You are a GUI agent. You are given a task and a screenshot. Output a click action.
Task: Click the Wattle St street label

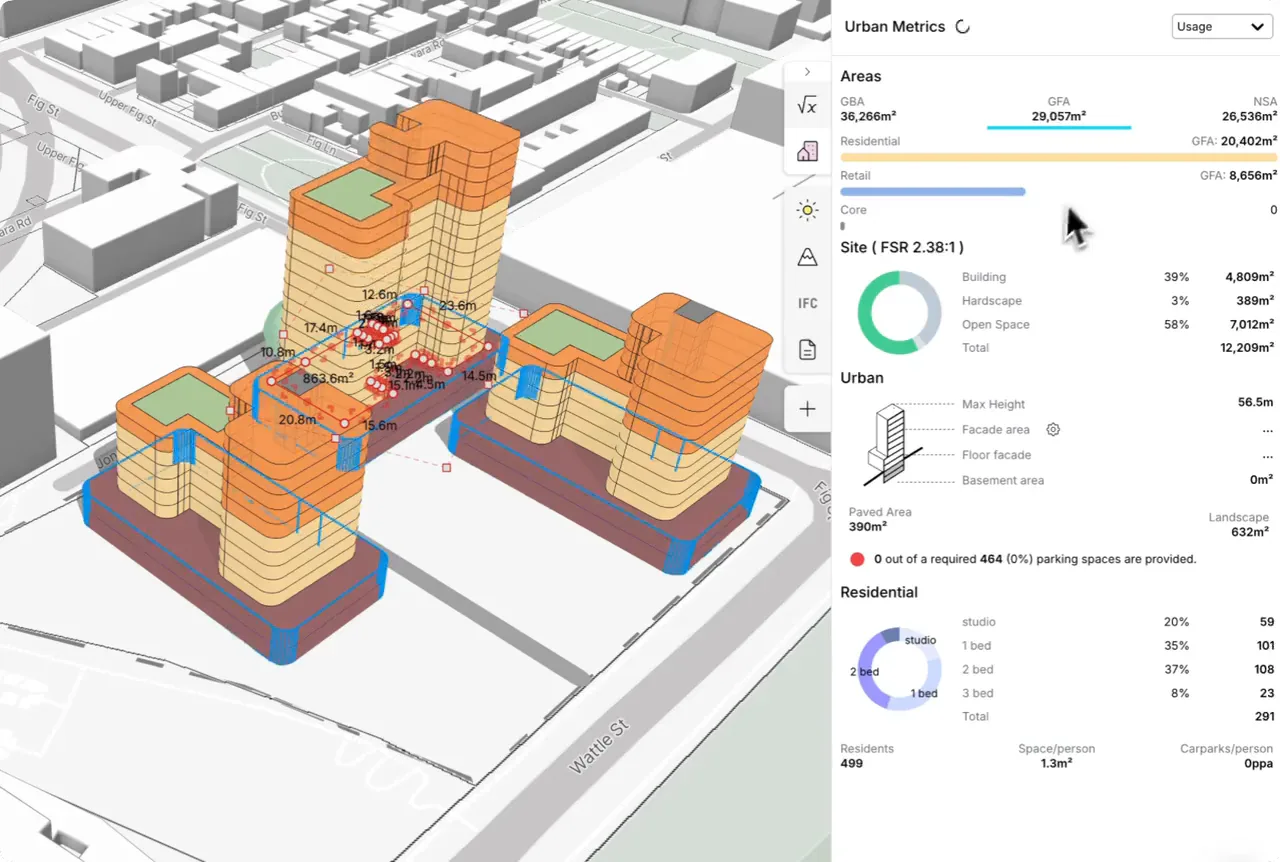point(601,745)
